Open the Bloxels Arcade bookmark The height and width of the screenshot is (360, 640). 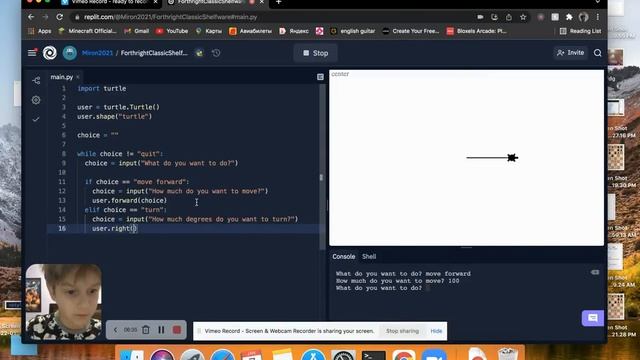point(477,31)
